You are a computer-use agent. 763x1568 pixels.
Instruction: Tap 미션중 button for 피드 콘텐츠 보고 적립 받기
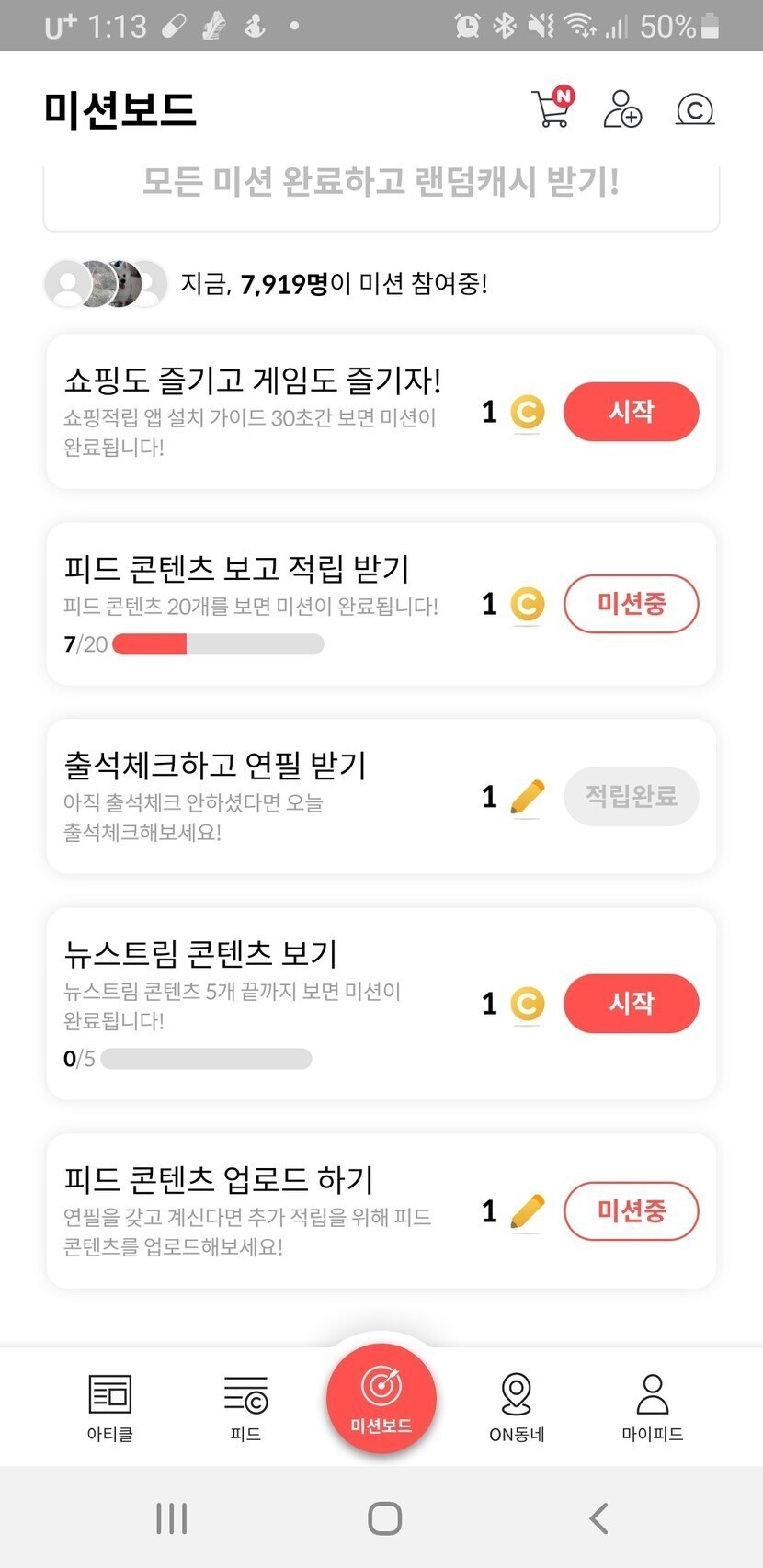click(x=631, y=604)
